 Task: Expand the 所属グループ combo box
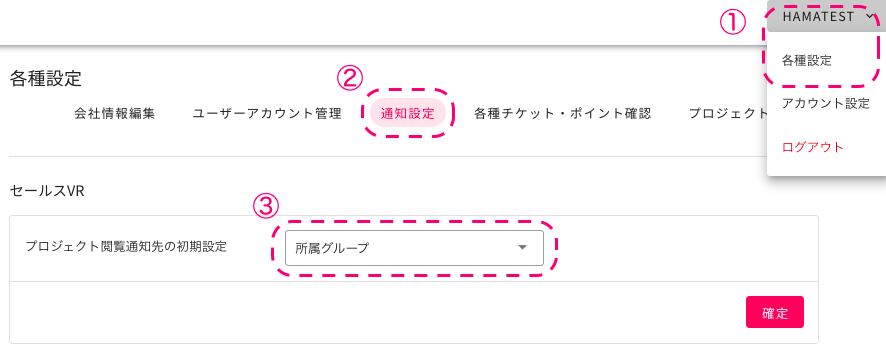click(414, 248)
